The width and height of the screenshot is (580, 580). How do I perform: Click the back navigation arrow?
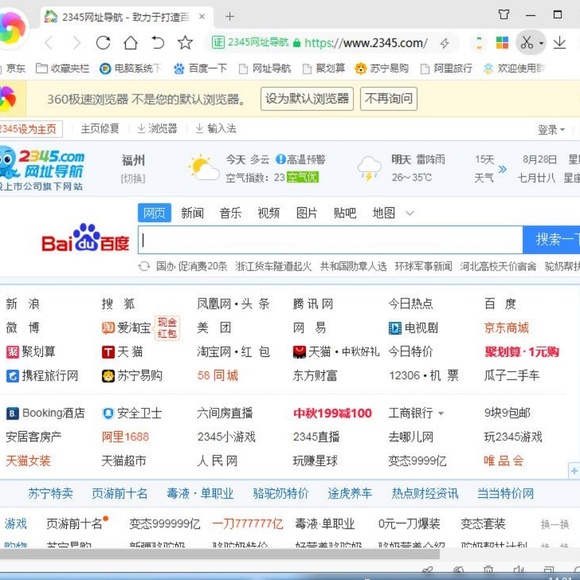(x=48, y=43)
